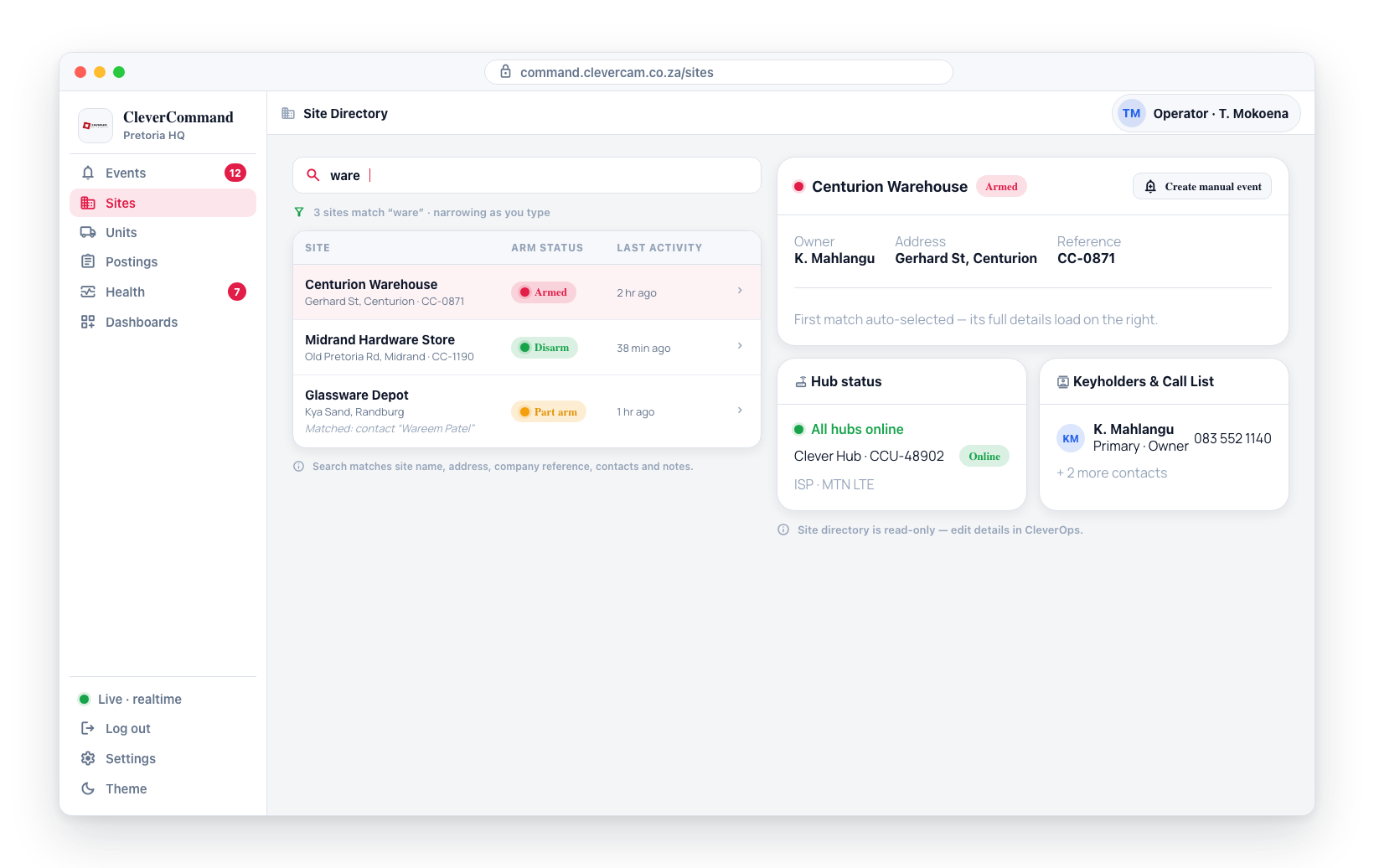The height and width of the screenshot is (868, 1374).
Task: Click the Units truck icon
Action: point(88,232)
